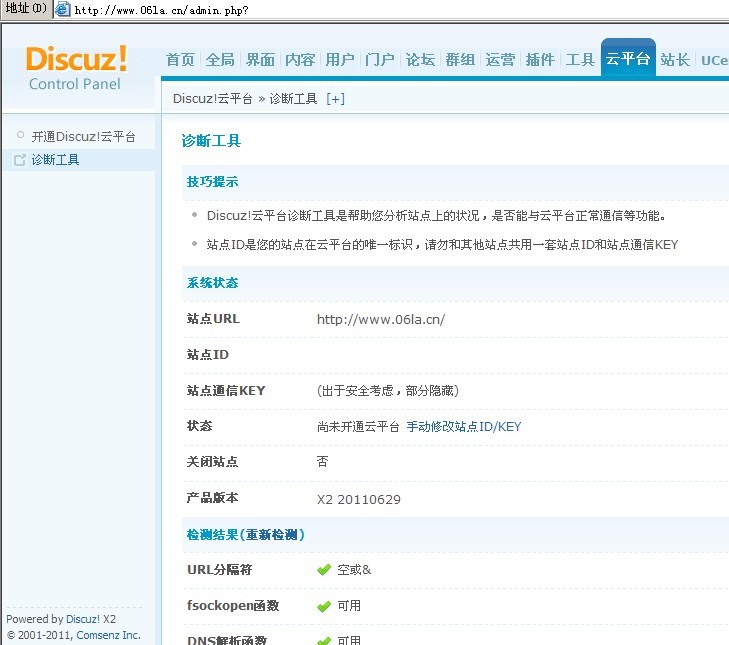Select the 站长 tab

pos(675,60)
